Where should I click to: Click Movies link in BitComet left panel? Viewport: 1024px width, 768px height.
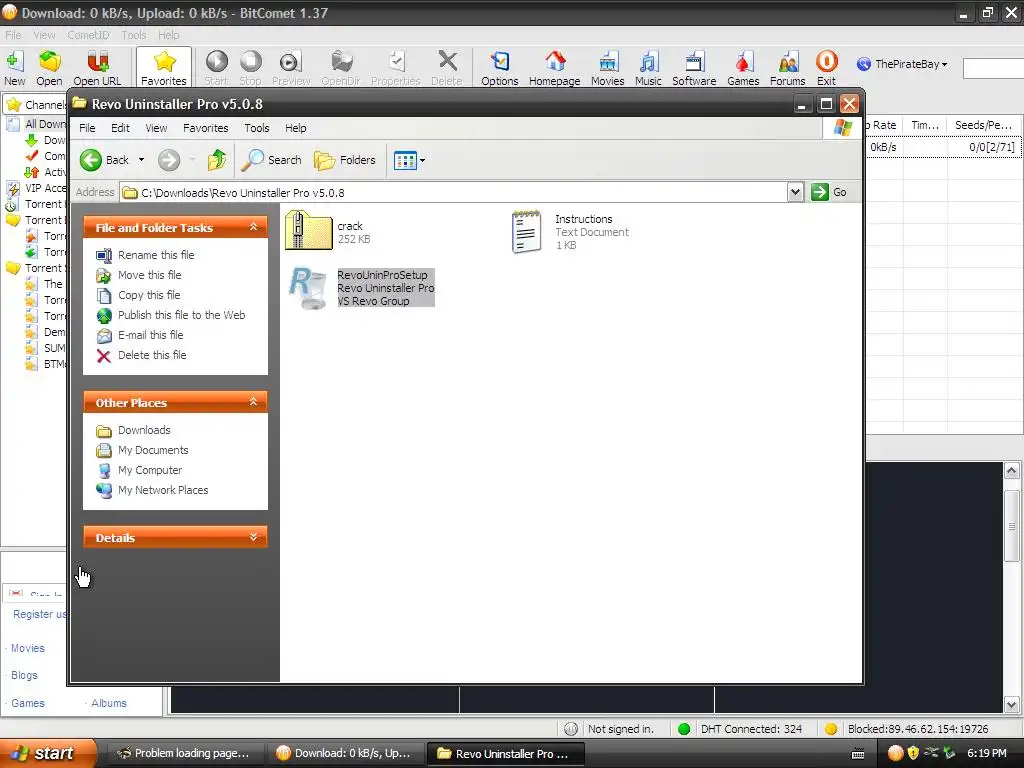pyautogui.click(x=27, y=648)
